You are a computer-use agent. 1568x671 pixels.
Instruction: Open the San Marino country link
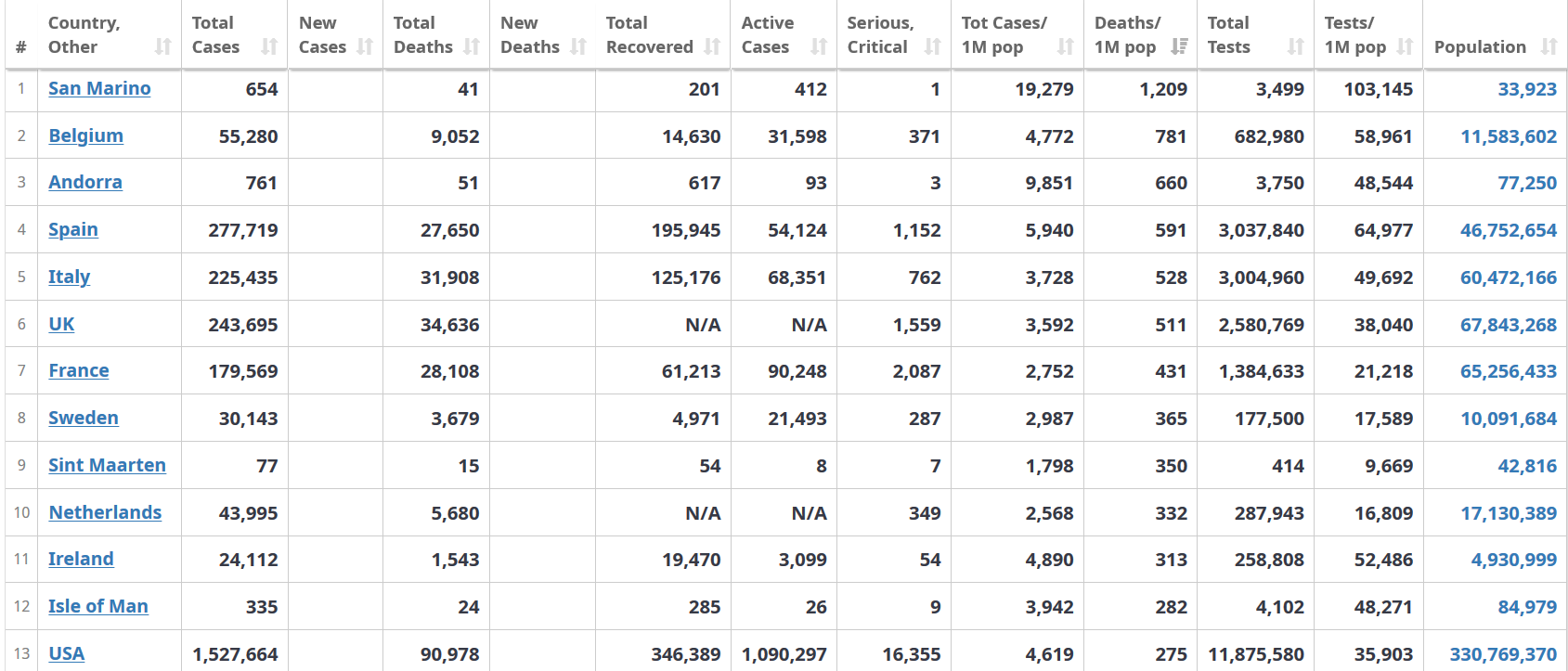coord(99,88)
